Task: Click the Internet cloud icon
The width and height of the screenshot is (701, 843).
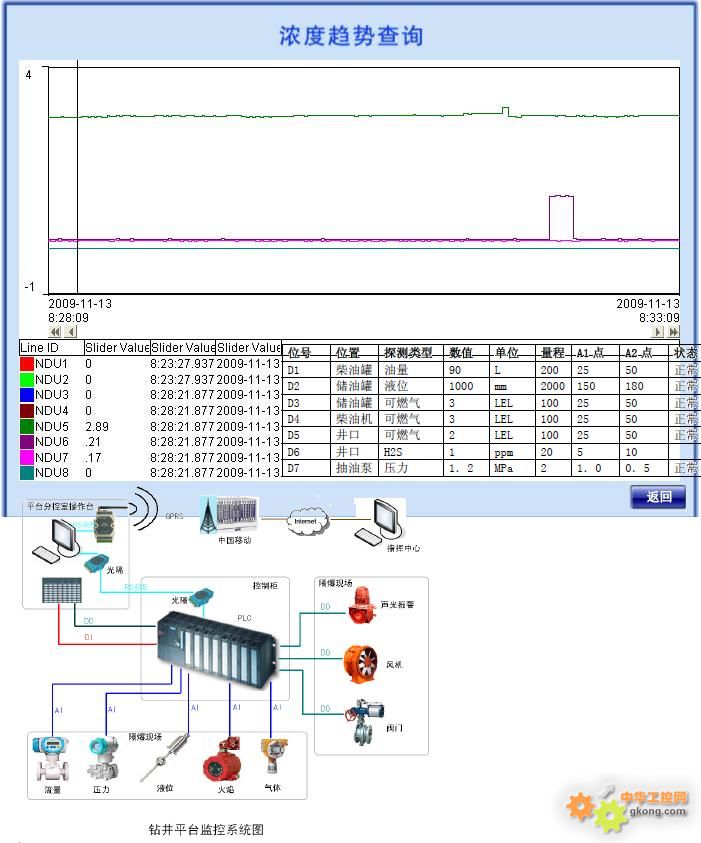Action: (x=305, y=521)
